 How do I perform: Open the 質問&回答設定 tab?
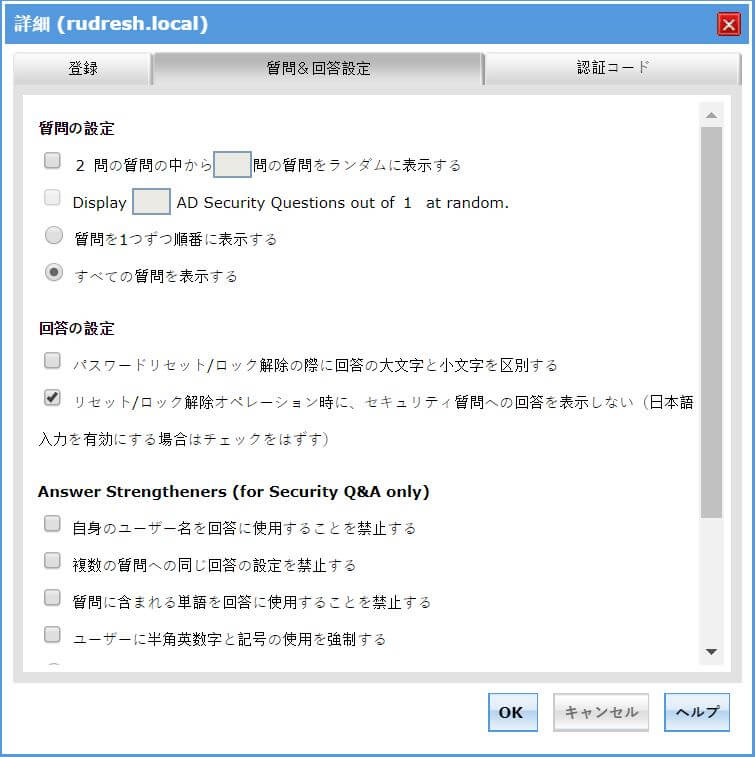coord(318,69)
